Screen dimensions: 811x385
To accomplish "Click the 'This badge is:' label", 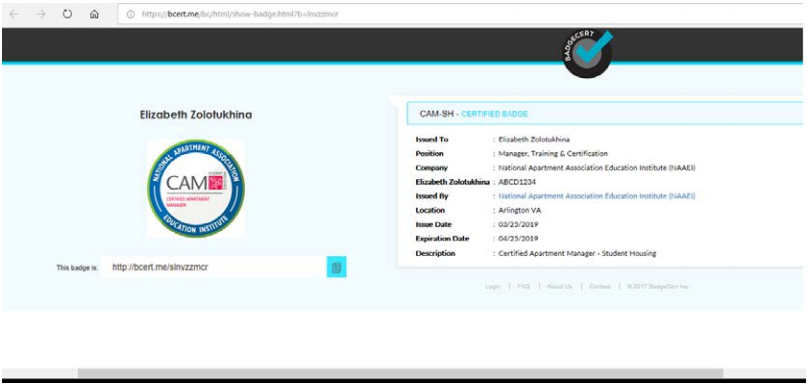I will (77, 268).
